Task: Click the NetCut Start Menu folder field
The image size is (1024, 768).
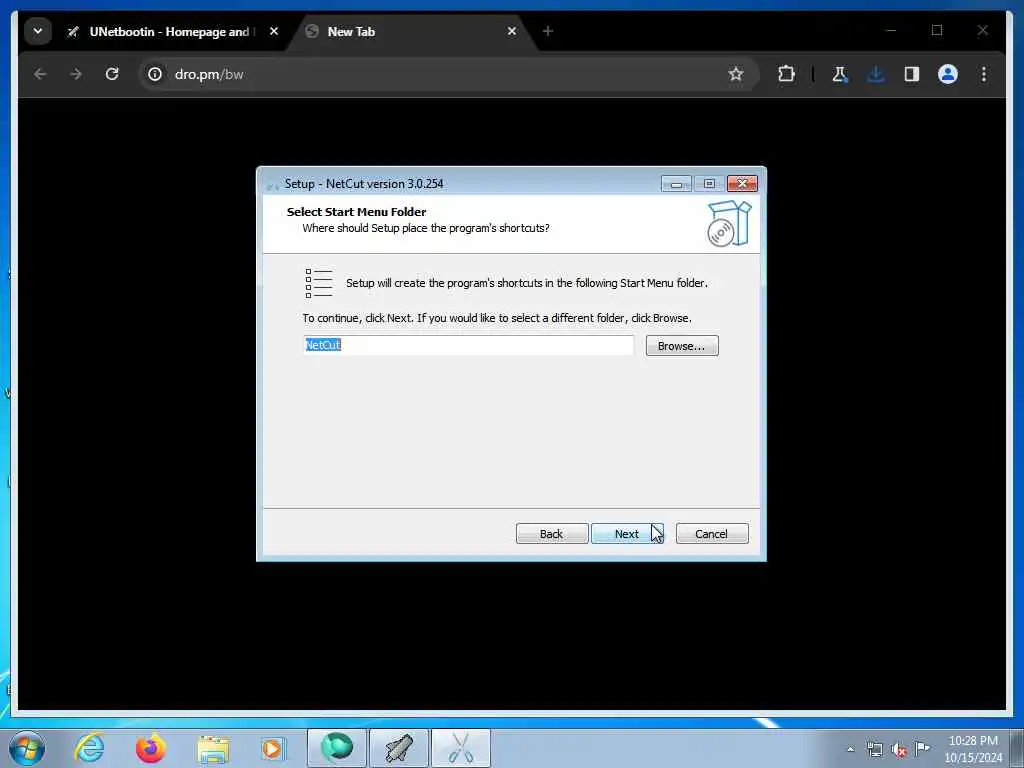Action: (468, 345)
